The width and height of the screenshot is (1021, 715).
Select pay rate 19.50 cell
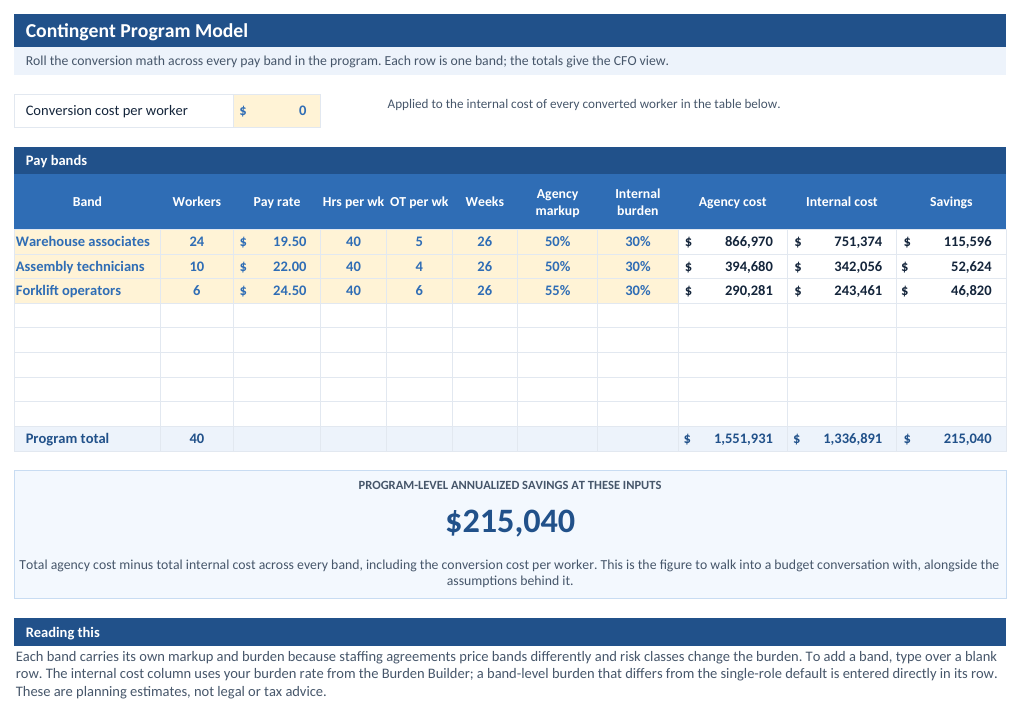coord(277,242)
